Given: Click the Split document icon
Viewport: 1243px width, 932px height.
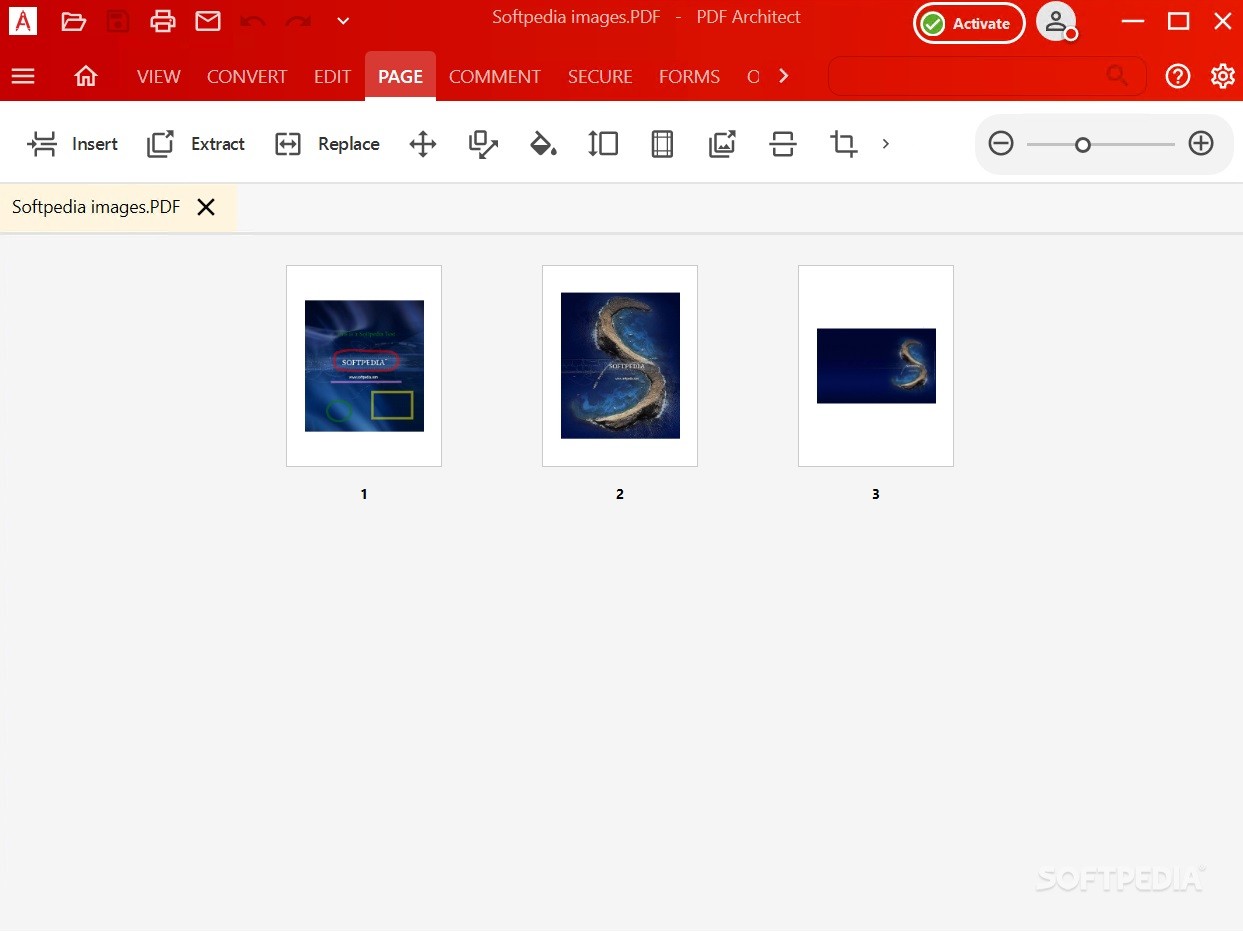Looking at the screenshot, I should tap(783, 144).
